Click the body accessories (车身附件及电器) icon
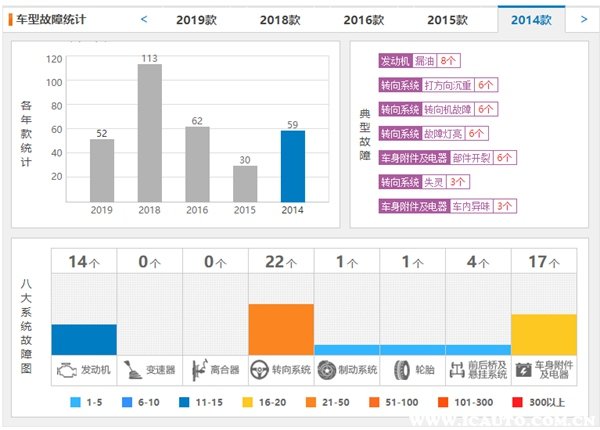The width and height of the screenshot is (600, 430). [x=523, y=369]
